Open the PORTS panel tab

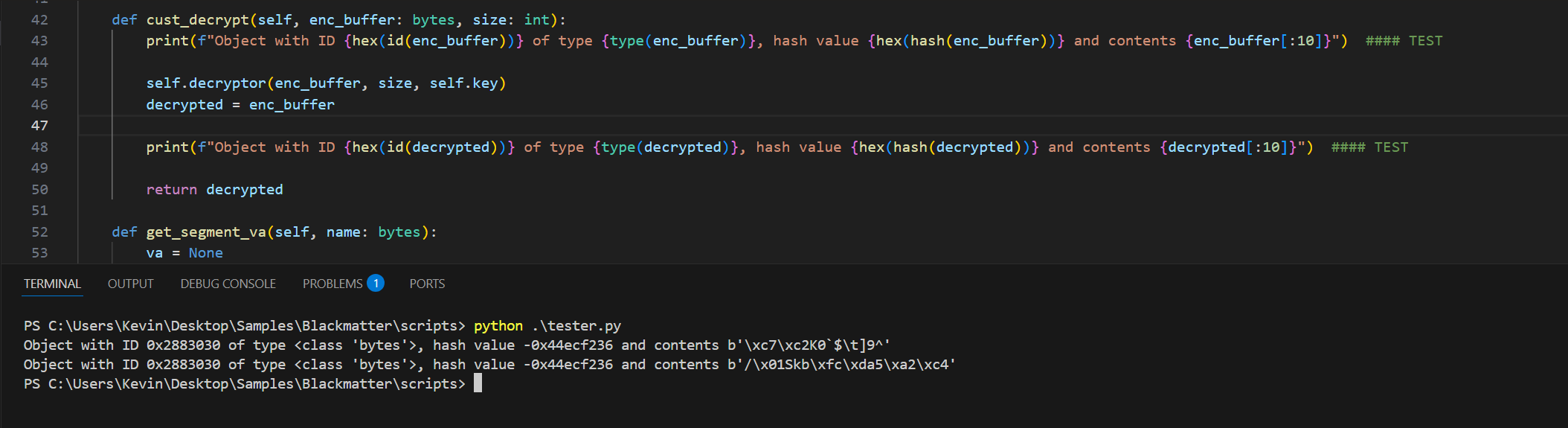tap(427, 284)
